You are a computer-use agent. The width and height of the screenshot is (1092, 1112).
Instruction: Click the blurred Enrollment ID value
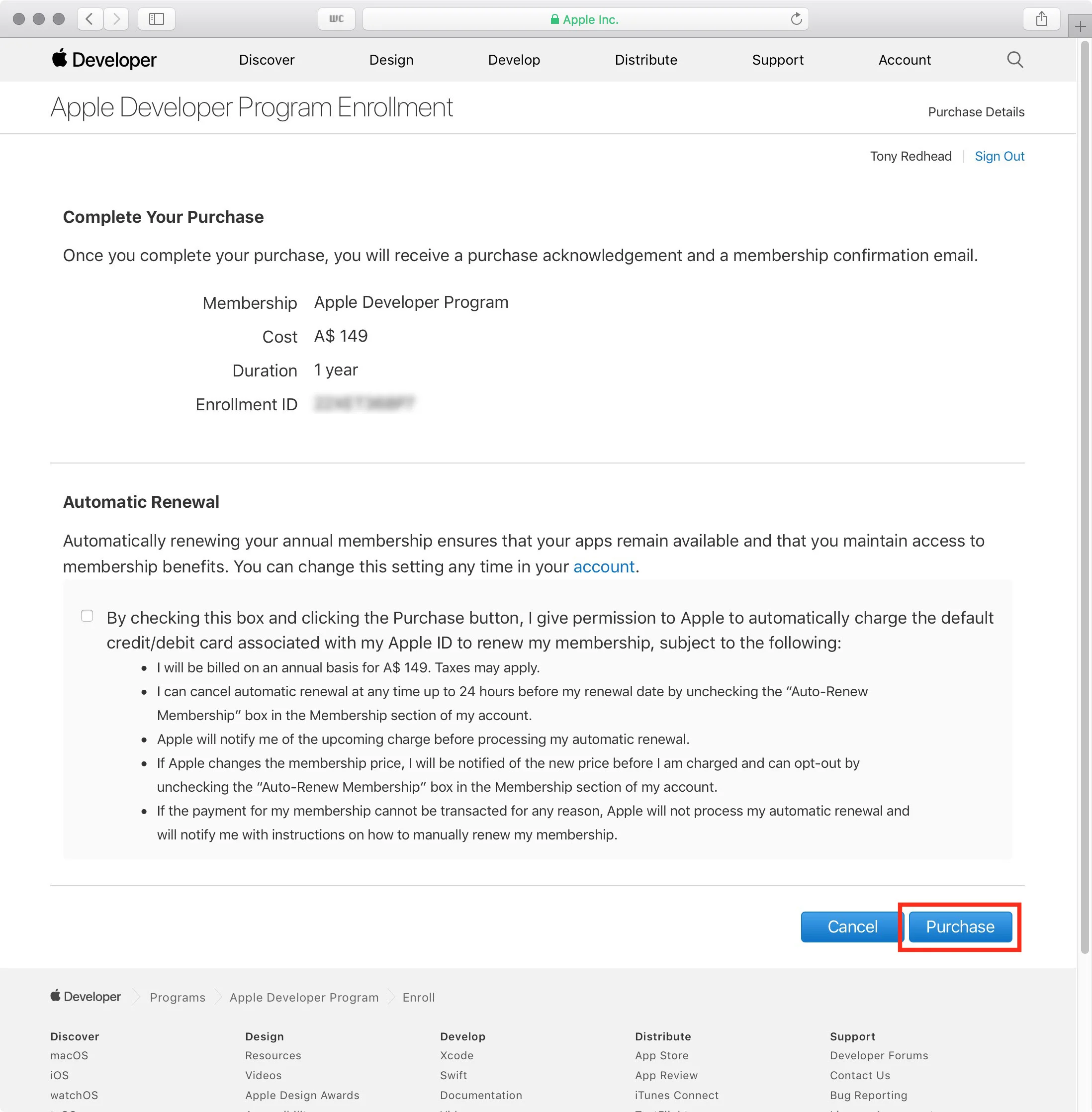pos(365,404)
